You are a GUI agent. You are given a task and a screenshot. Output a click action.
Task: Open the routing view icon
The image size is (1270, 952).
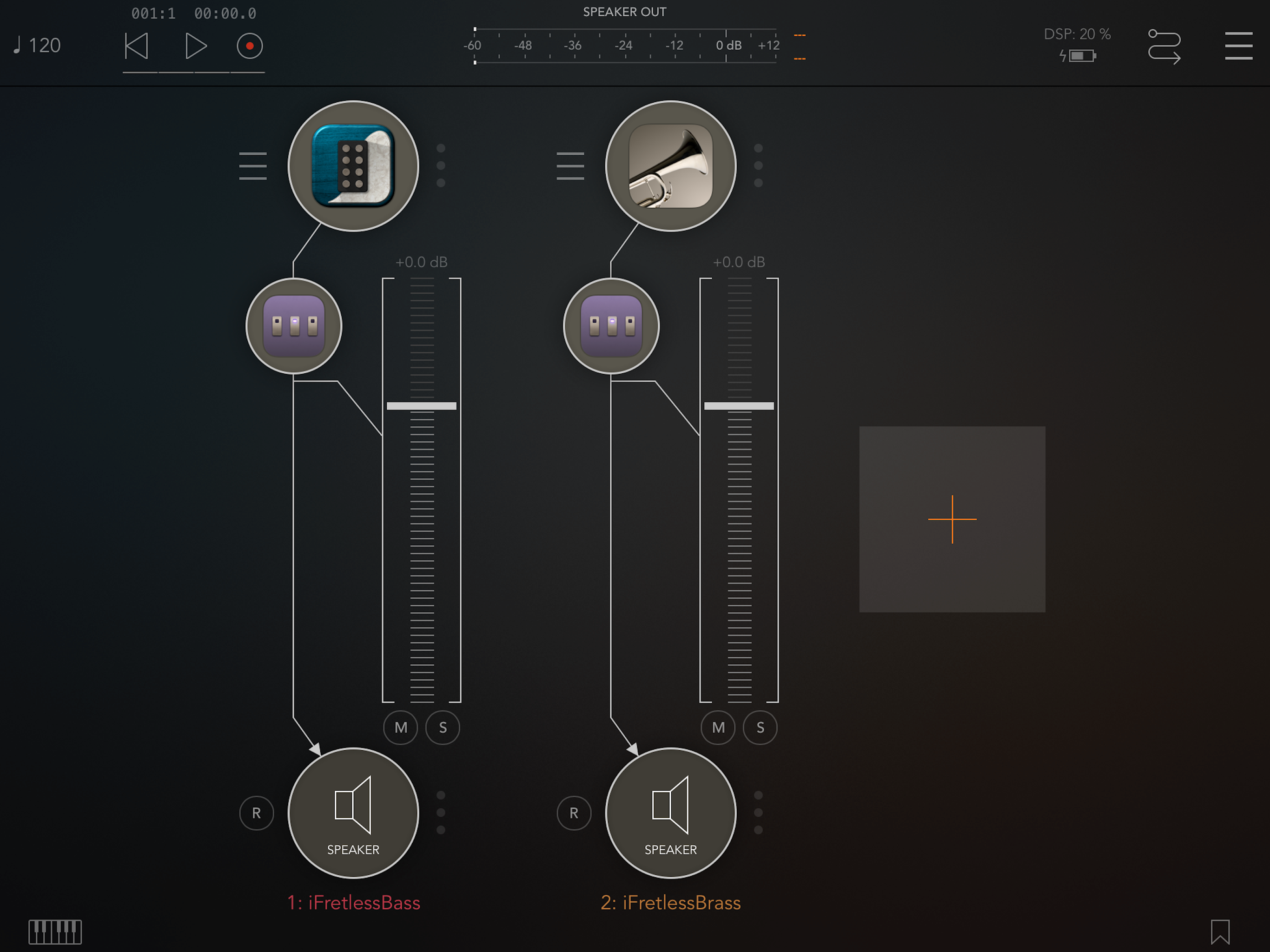coord(1164,46)
